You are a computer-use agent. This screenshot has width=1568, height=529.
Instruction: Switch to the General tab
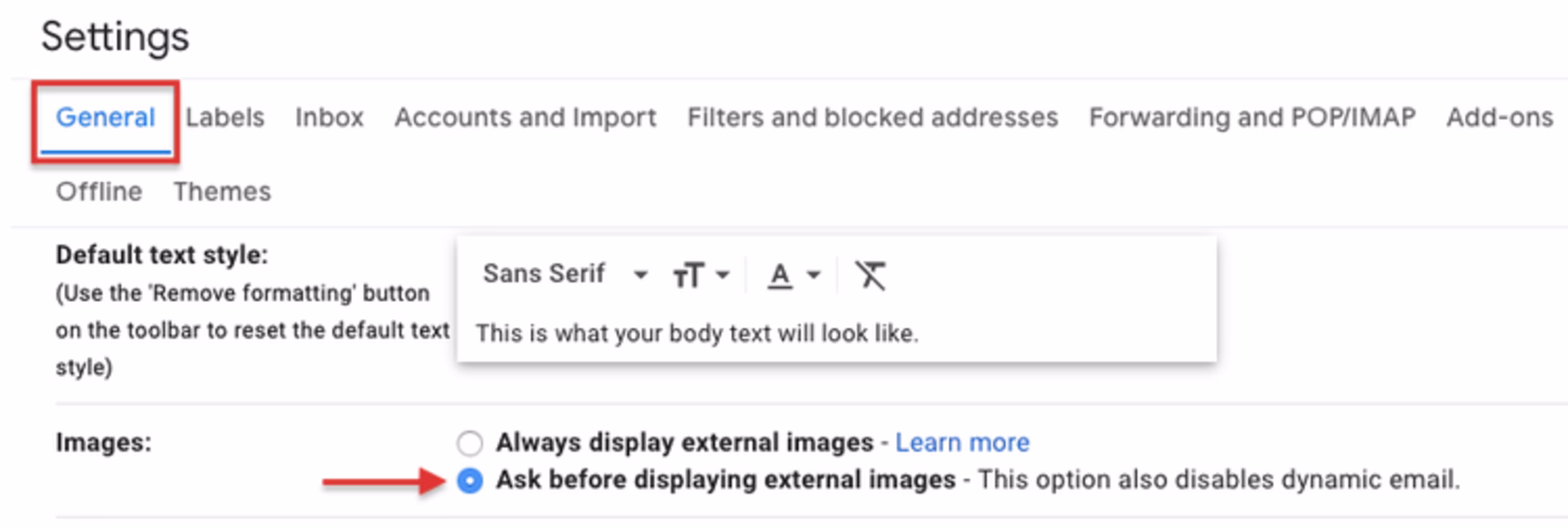pos(105,118)
